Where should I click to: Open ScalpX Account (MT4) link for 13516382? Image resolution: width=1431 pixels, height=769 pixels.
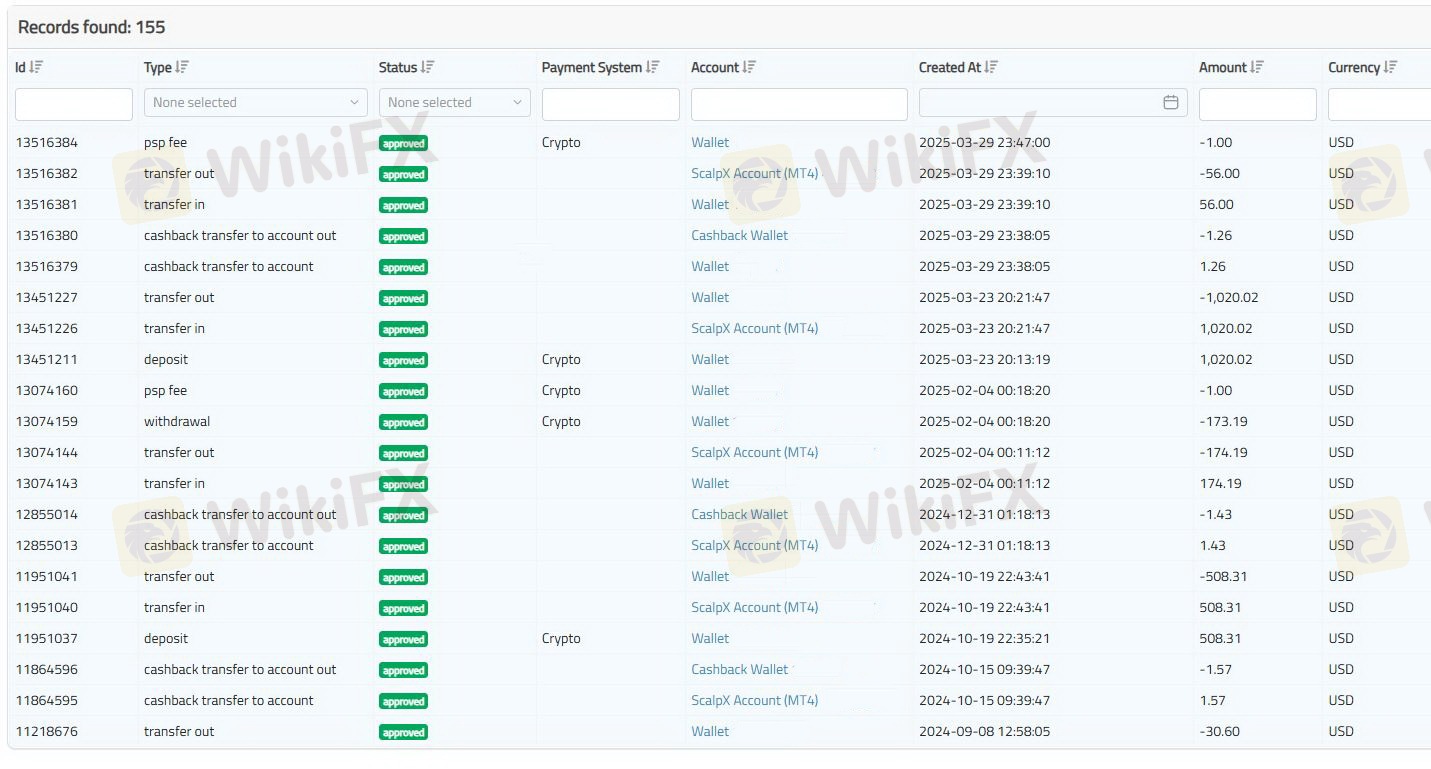pyautogui.click(x=754, y=173)
